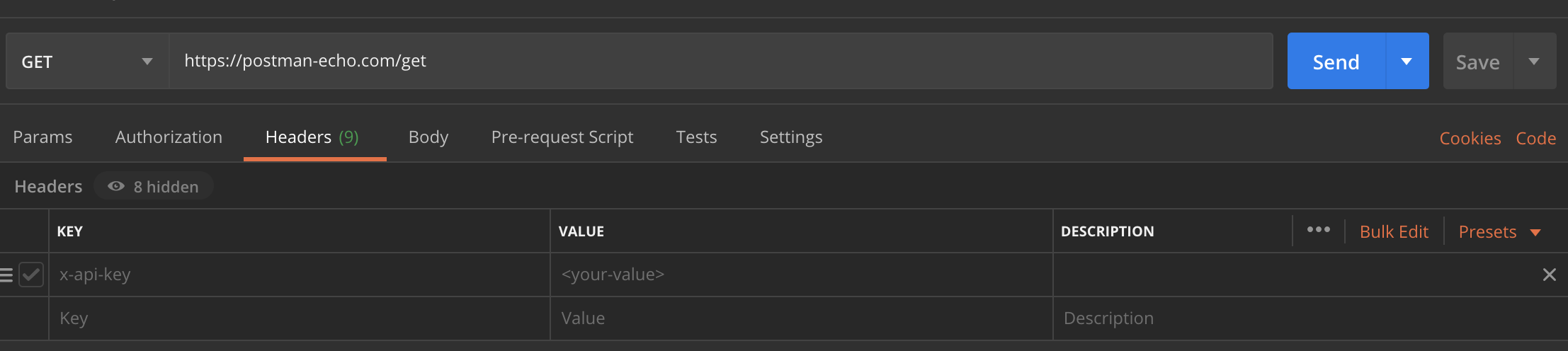Open the Presets dropdown

(1499, 231)
